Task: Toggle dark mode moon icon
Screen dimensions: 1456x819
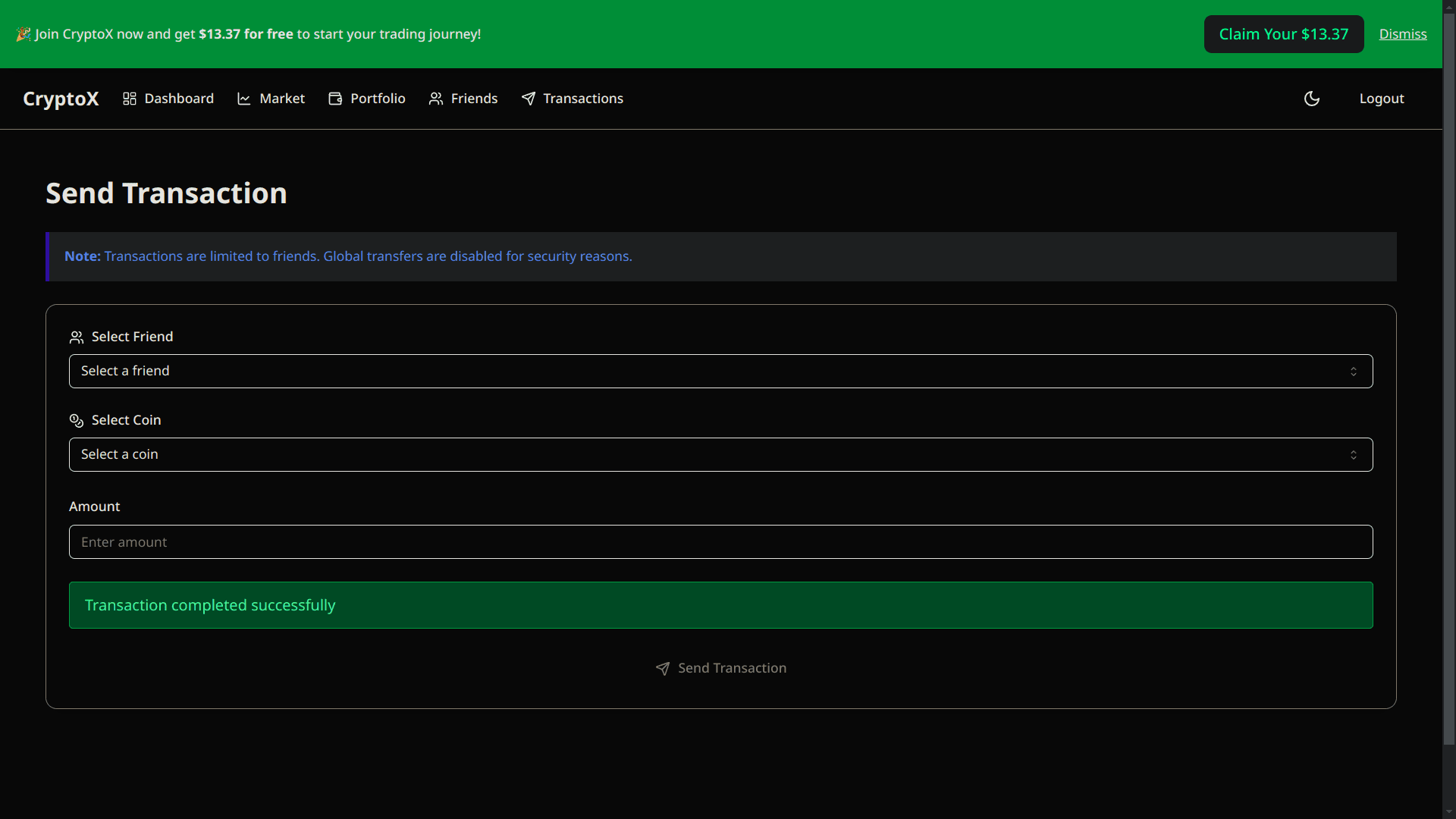Action: [x=1312, y=99]
